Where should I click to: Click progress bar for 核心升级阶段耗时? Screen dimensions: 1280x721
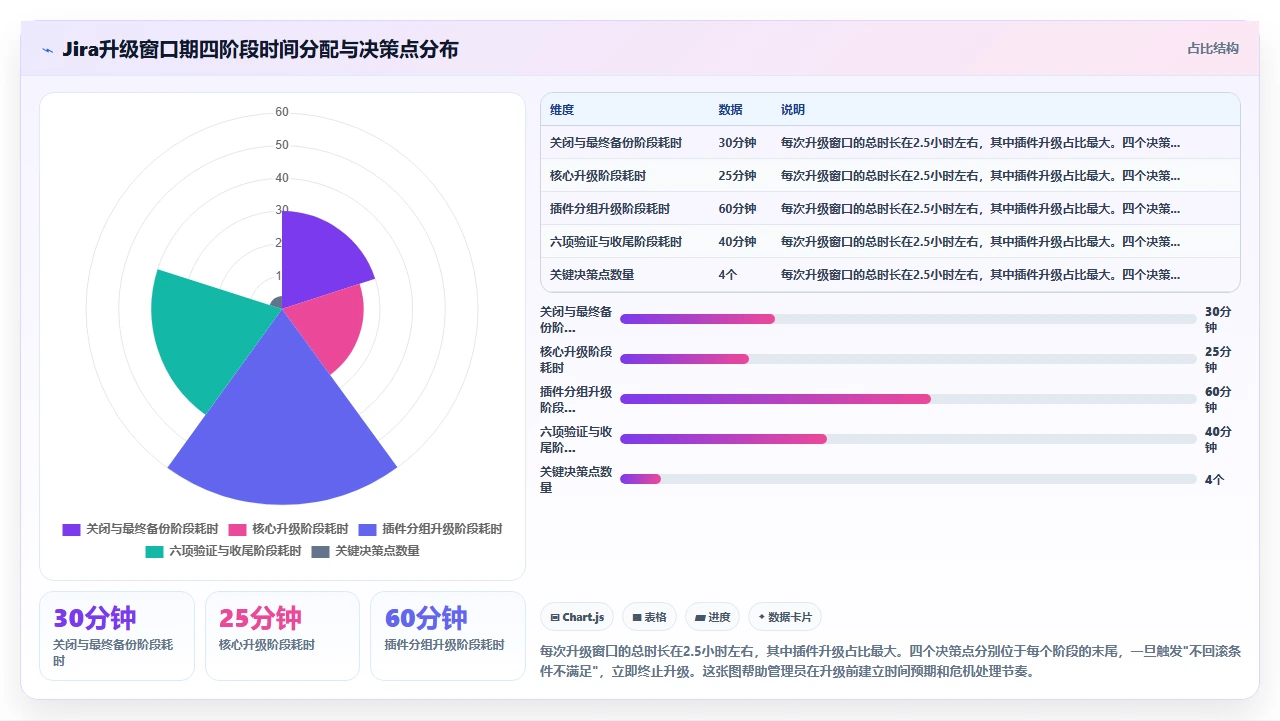tap(908, 359)
